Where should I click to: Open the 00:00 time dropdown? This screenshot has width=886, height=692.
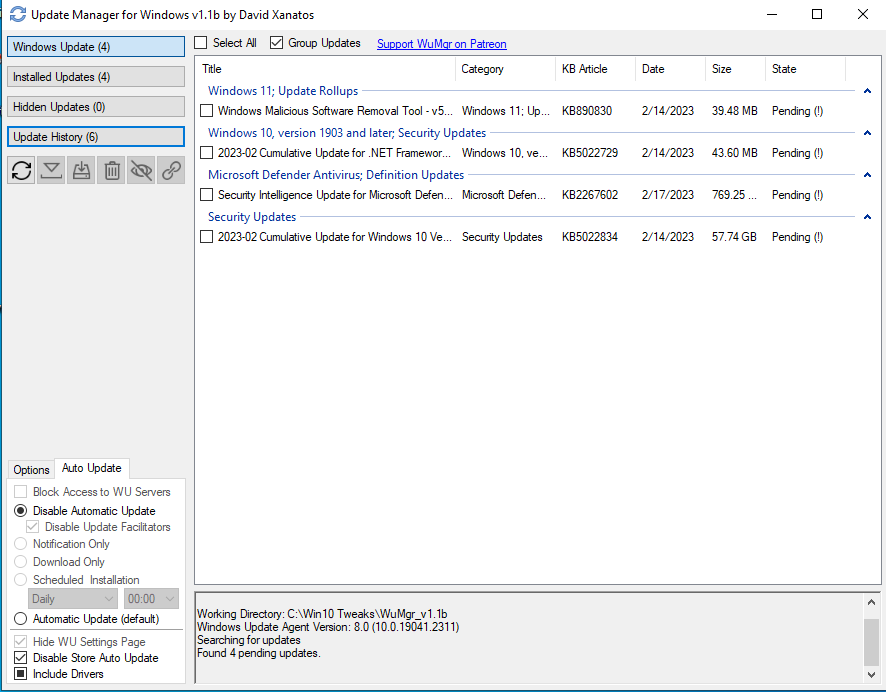pyautogui.click(x=151, y=599)
